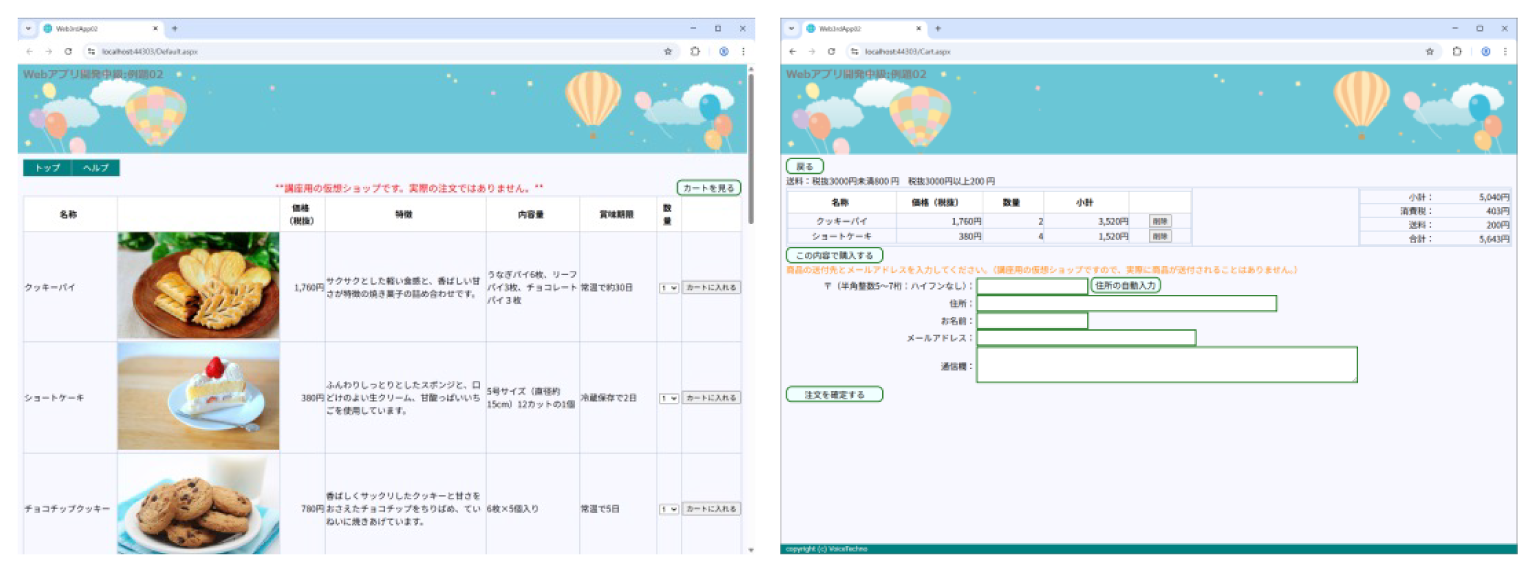Reload the Default.aspx product page
Image resolution: width=1536 pixels, height=572 pixels.
pyautogui.click(x=68, y=51)
